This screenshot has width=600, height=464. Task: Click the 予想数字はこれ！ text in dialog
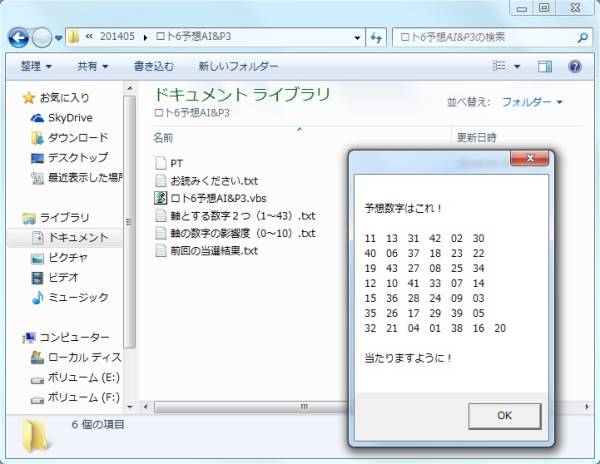(x=403, y=208)
